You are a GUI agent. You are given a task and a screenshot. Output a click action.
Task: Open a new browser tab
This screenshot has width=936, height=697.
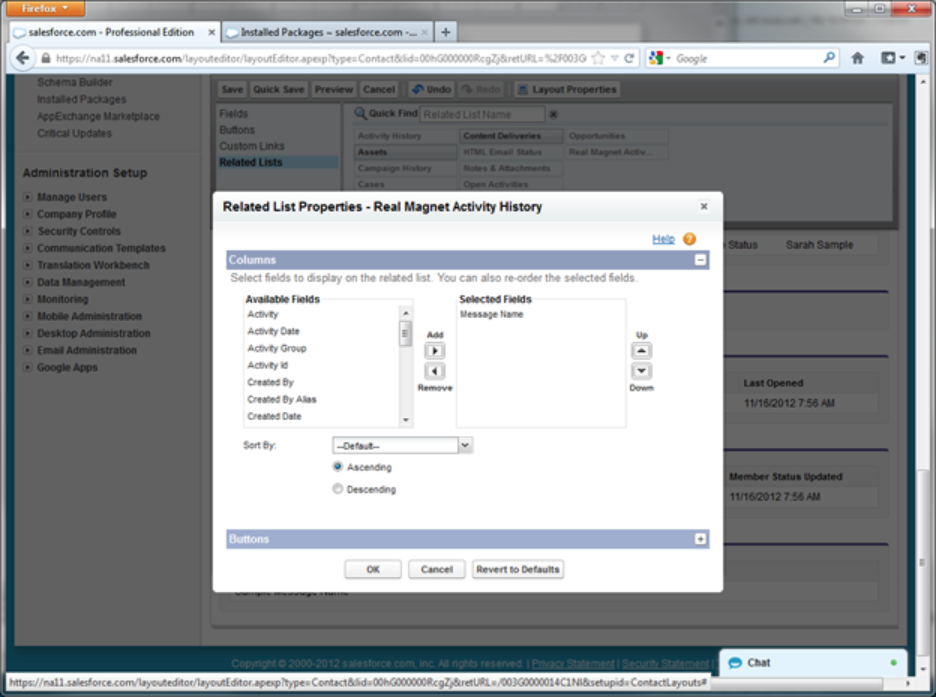click(445, 32)
